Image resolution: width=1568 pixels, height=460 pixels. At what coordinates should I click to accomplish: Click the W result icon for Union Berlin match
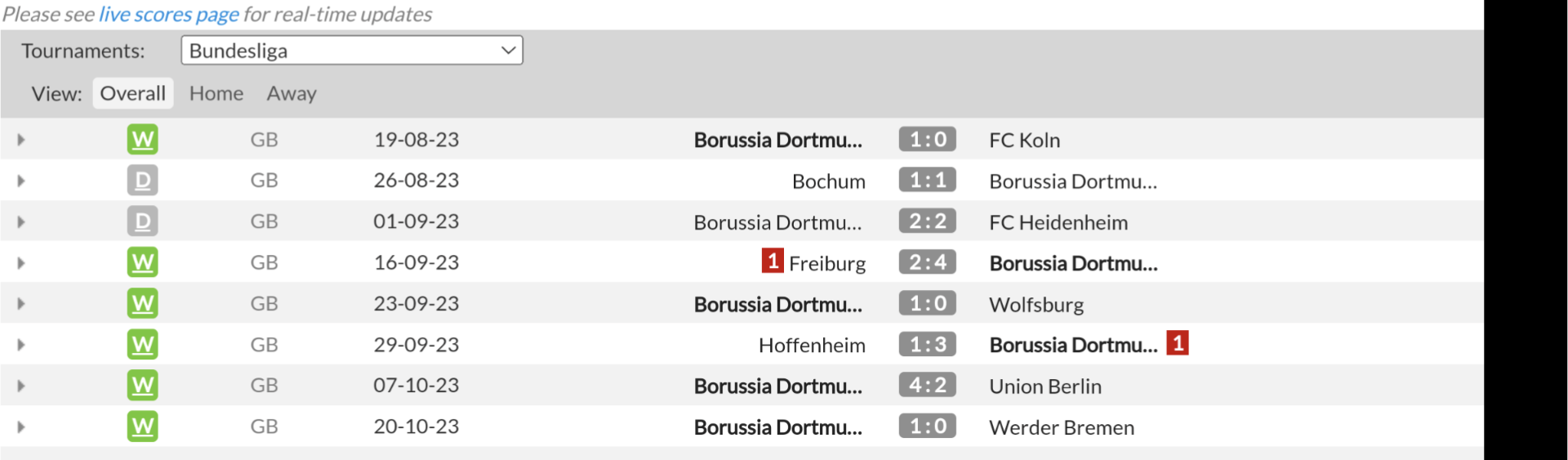tap(142, 385)
